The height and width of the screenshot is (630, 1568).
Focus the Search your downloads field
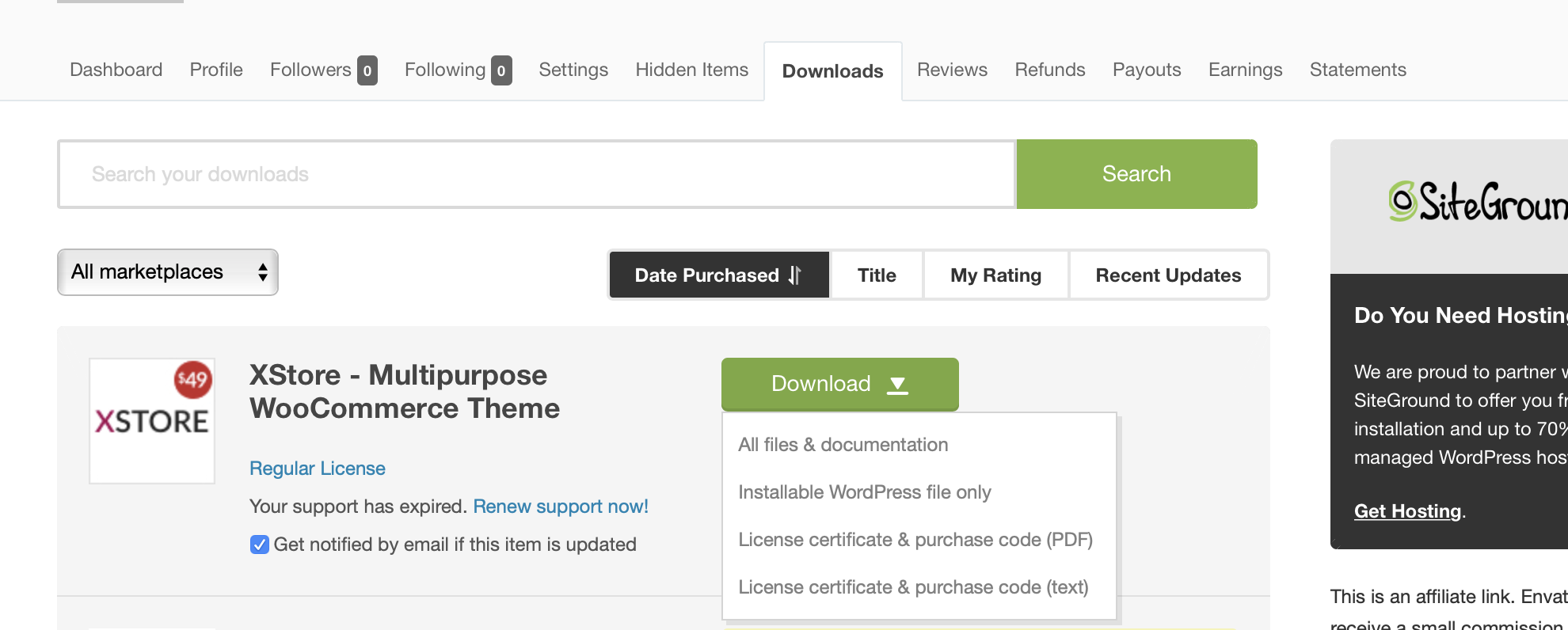pyautogui.click(x=536, y=174)
